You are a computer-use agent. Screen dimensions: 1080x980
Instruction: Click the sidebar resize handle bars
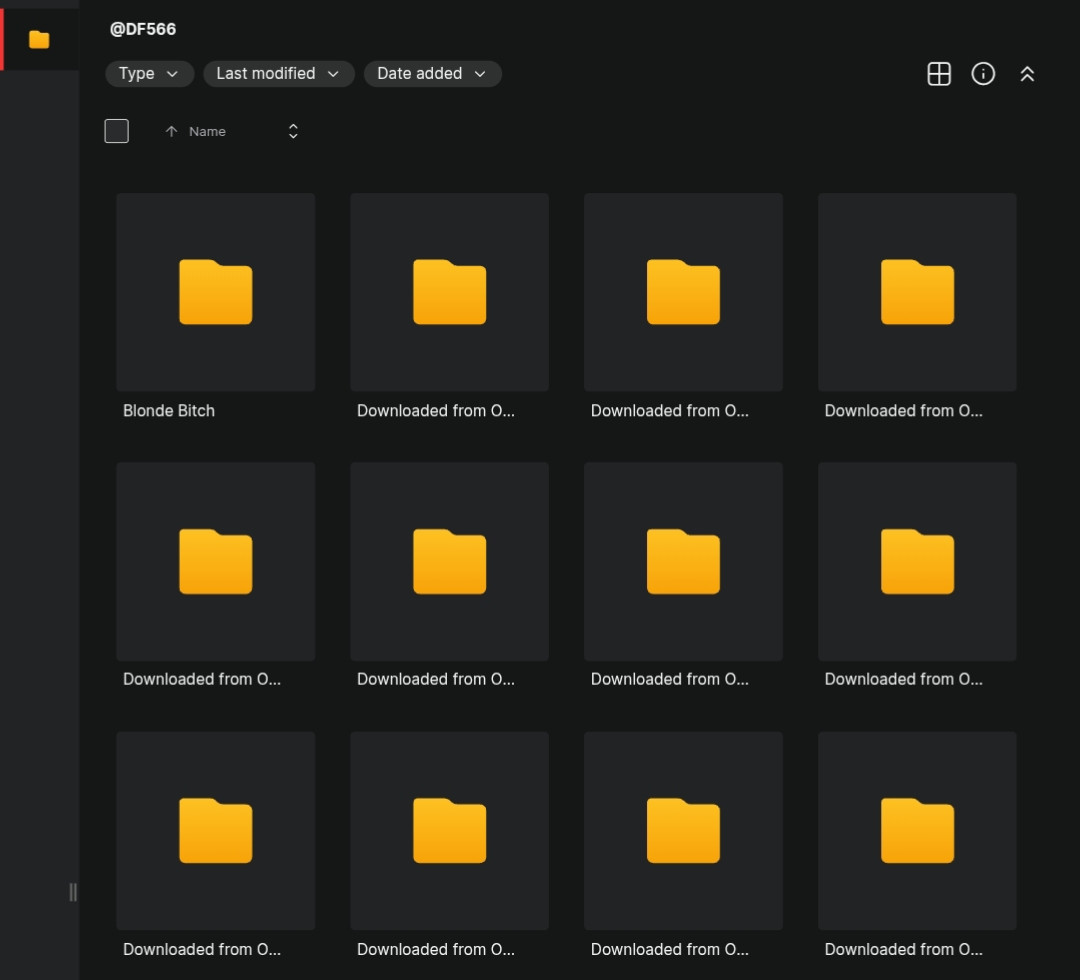click(73, 892)
